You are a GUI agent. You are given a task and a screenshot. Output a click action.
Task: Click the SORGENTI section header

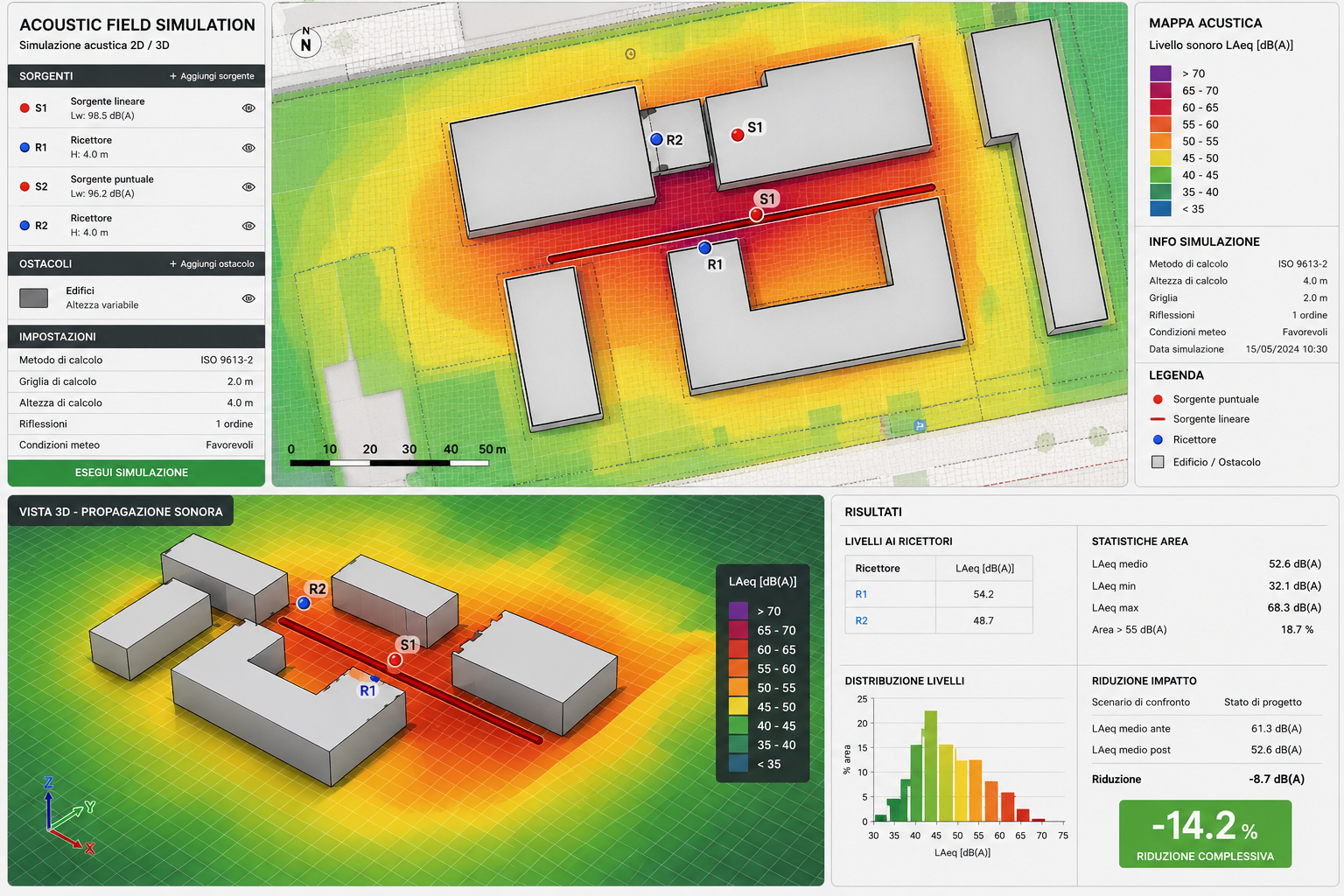136,76
